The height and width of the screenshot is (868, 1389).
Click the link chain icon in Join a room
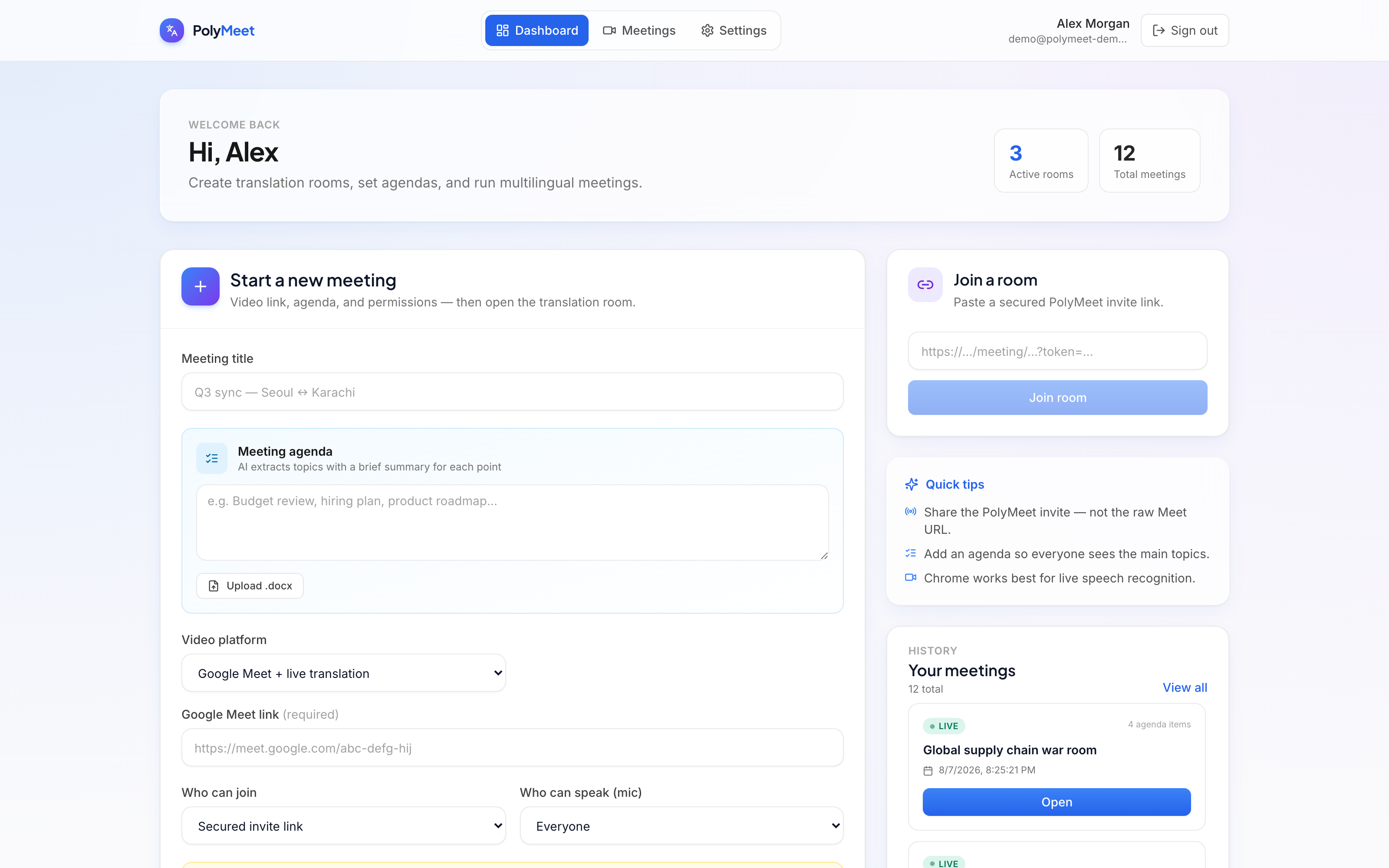[925, 284]
